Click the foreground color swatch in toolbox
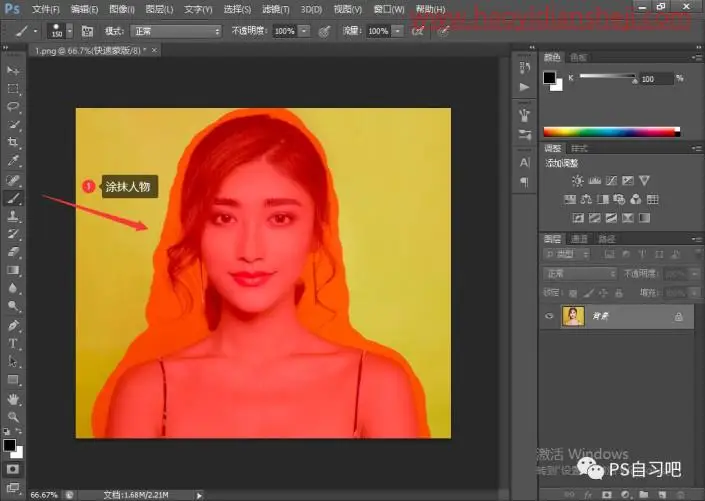705x501 pixels. (x=9, y=445)
